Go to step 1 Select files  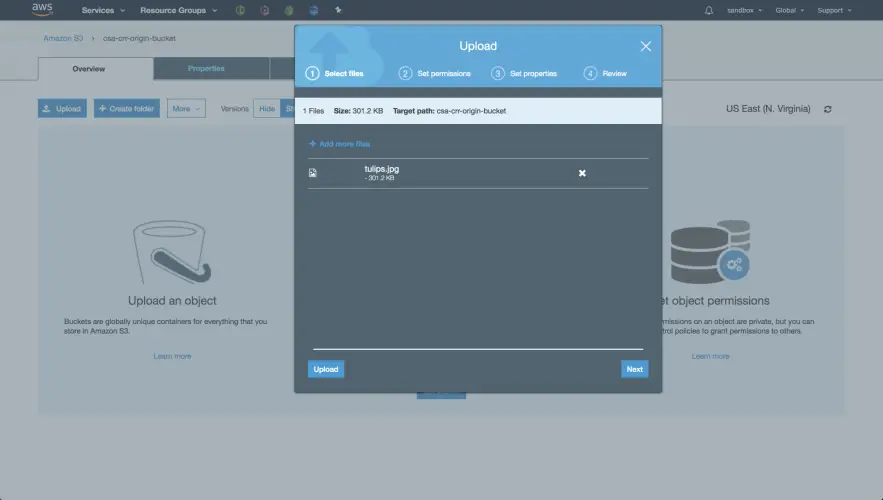(x=335, y=73)
